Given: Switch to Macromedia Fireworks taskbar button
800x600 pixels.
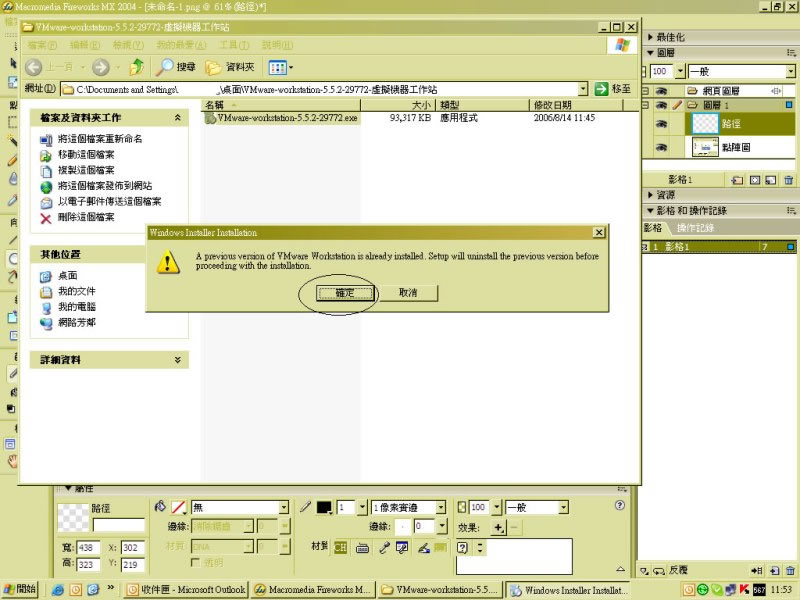Looking at the screenshot, I should pyautogui.click(x=312, y=590).
